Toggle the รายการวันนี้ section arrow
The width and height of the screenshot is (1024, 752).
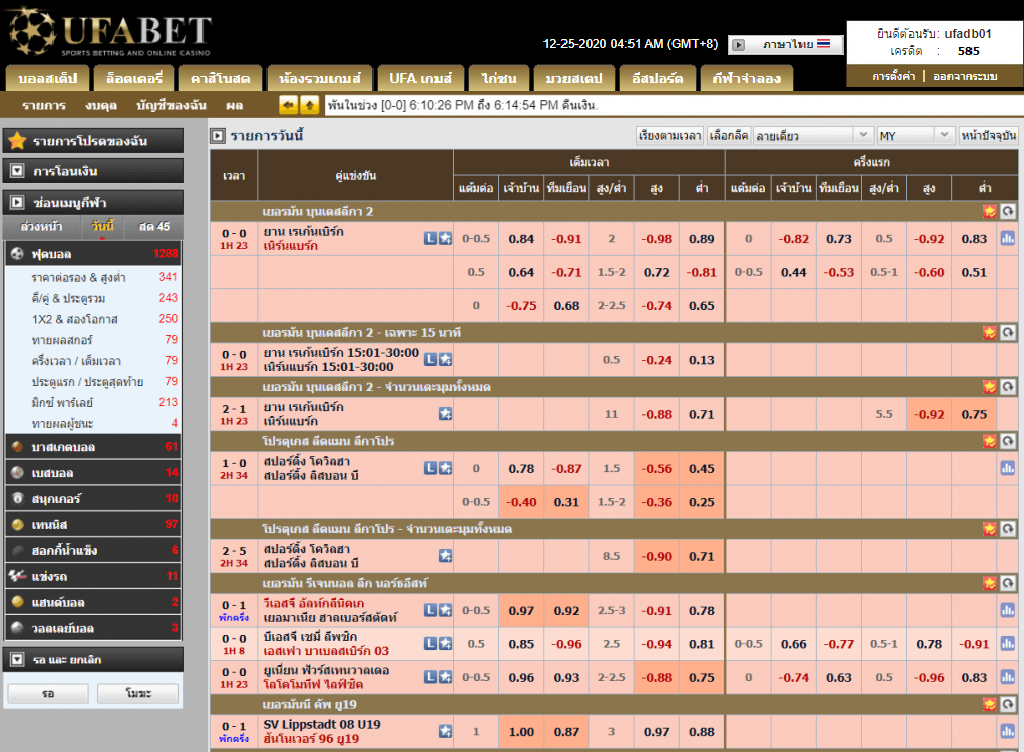click(217, 136)
